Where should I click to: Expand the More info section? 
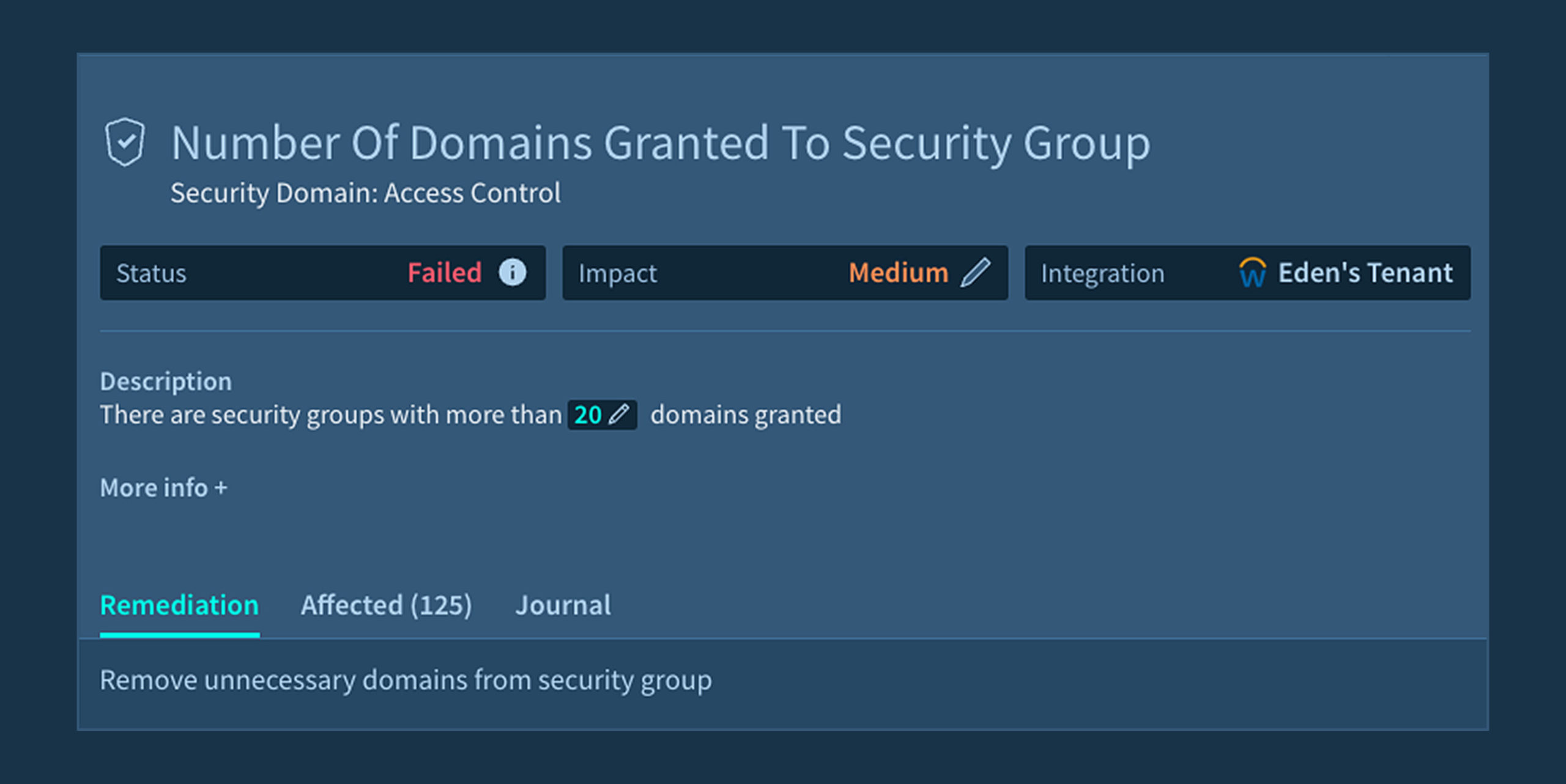(164, 488)
